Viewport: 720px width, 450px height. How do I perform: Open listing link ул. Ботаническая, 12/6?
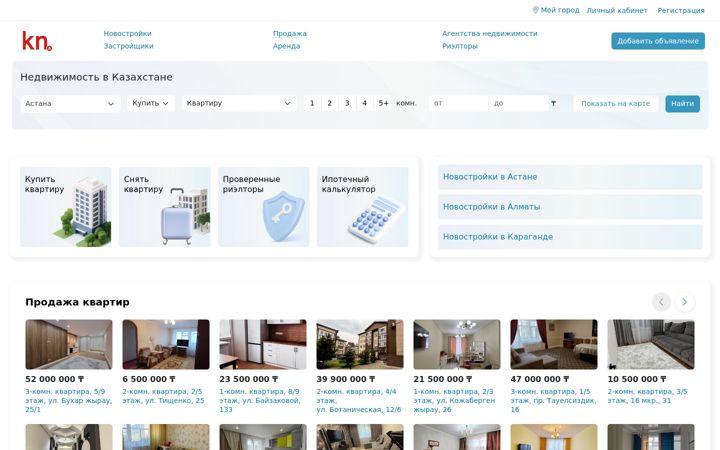pyautogui.click(x=359, y=400)
